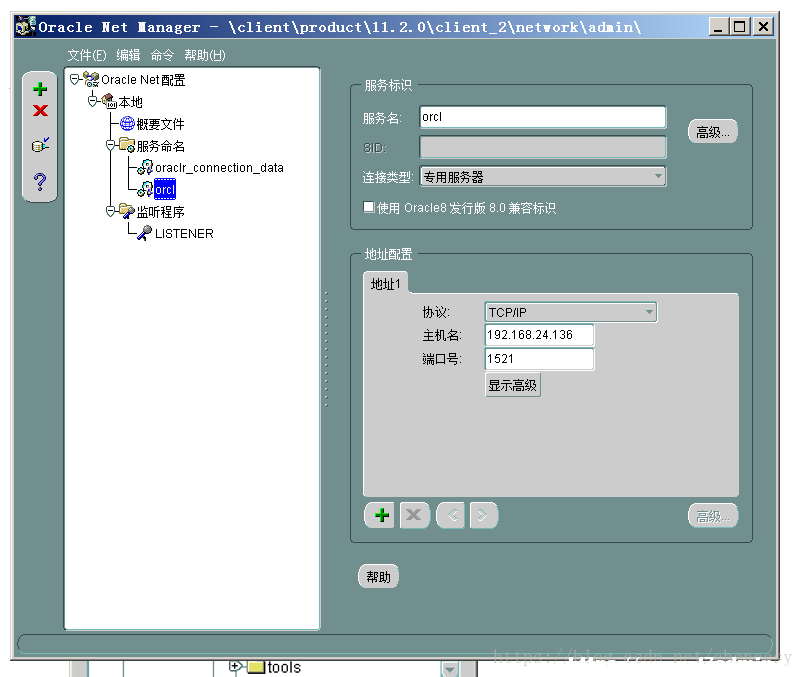
Task: Click the Oracle Net Manager title bar icon
Action: (26, 26)
